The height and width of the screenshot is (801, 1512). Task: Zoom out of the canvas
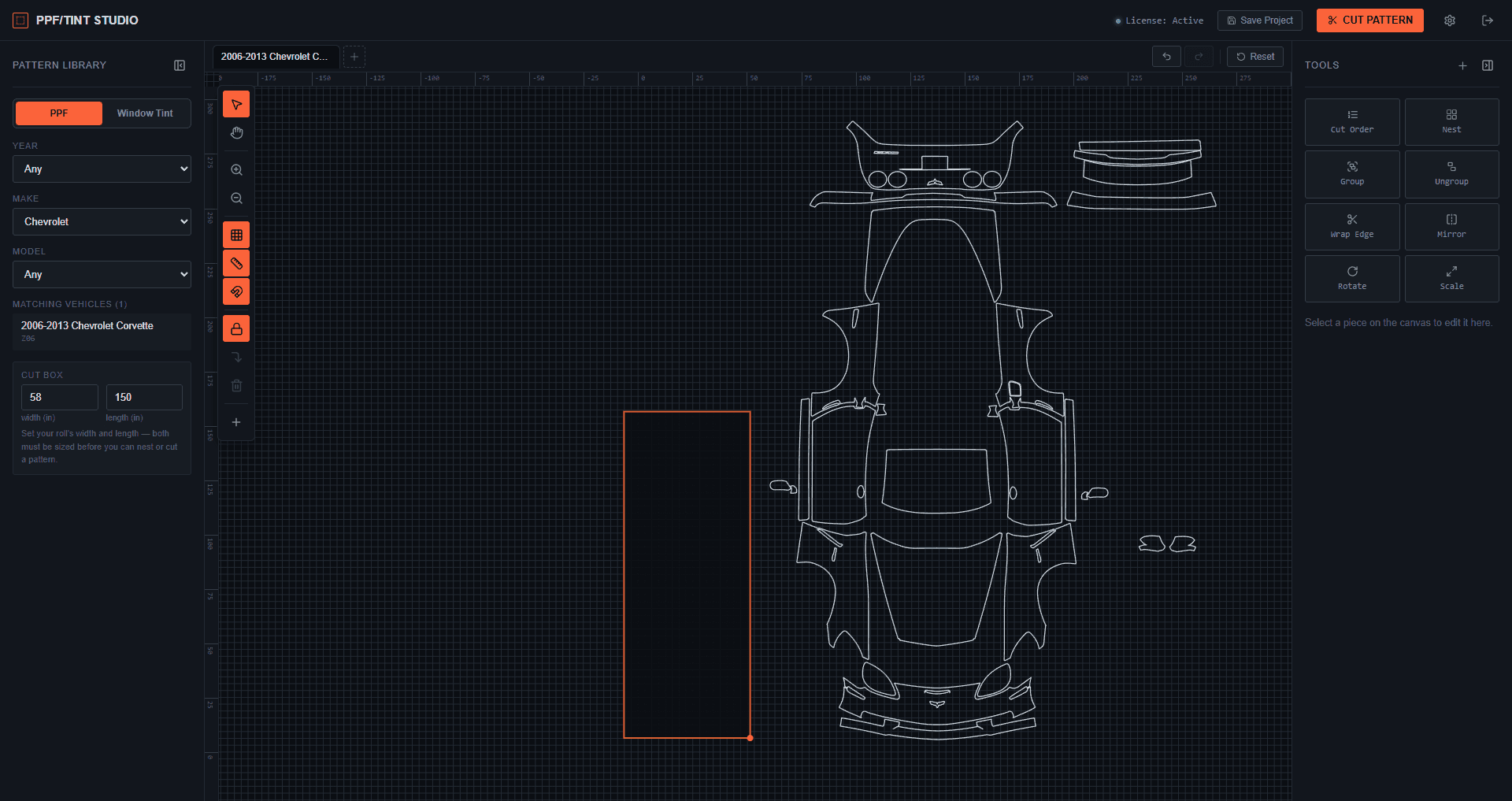coord(236,198)
